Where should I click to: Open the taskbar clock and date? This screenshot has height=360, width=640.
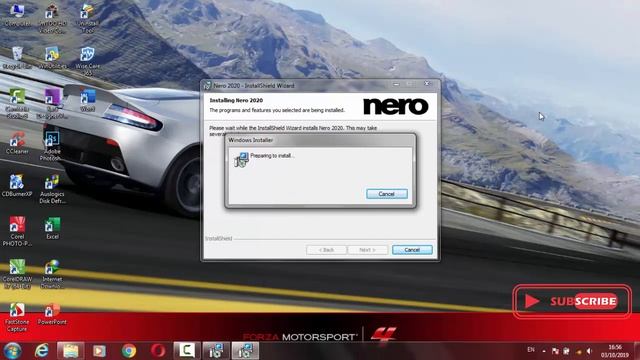614,351
